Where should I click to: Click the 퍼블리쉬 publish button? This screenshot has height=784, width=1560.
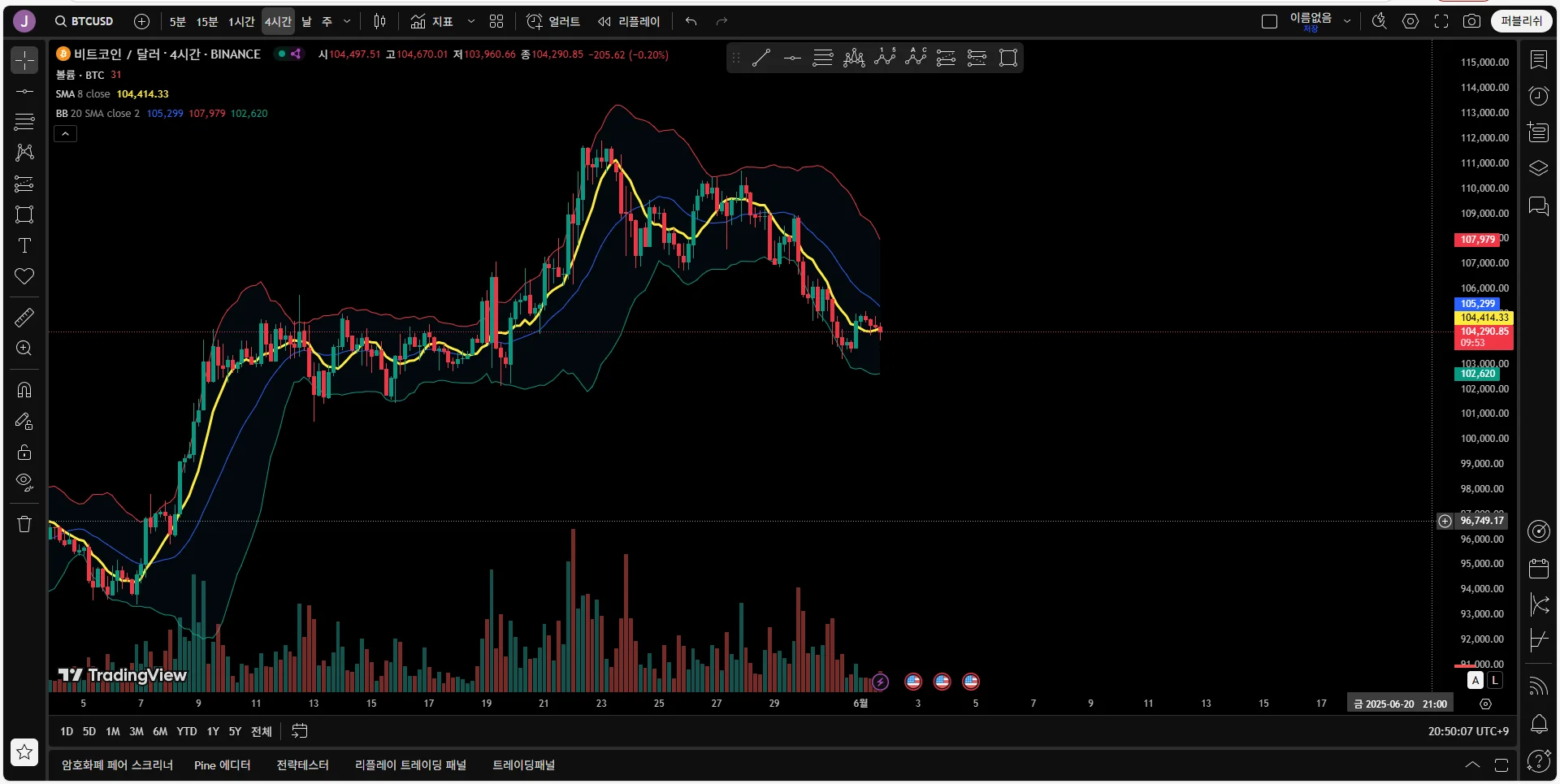[x=1521, y=22]
